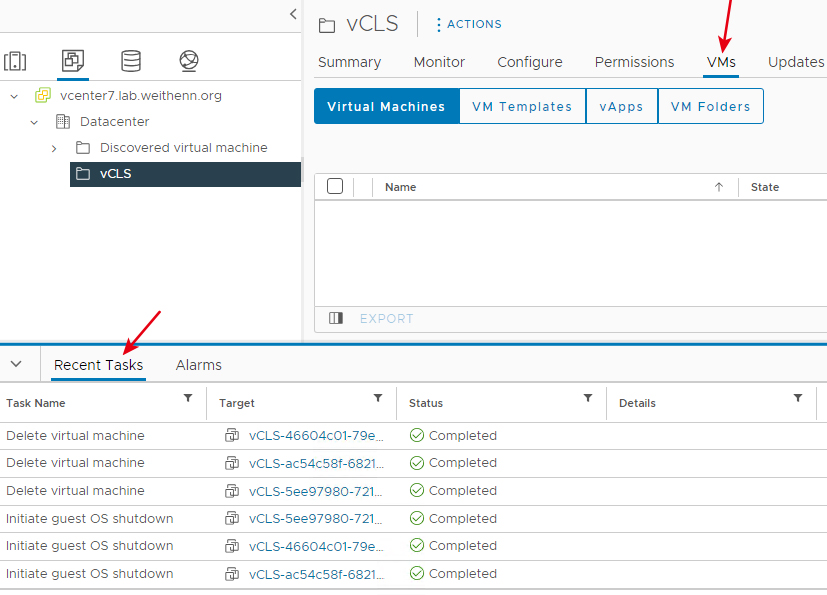Select vcenter7.lab.weithenn.org in the tree
Viewport: 827px width, 595px height.
141,95
